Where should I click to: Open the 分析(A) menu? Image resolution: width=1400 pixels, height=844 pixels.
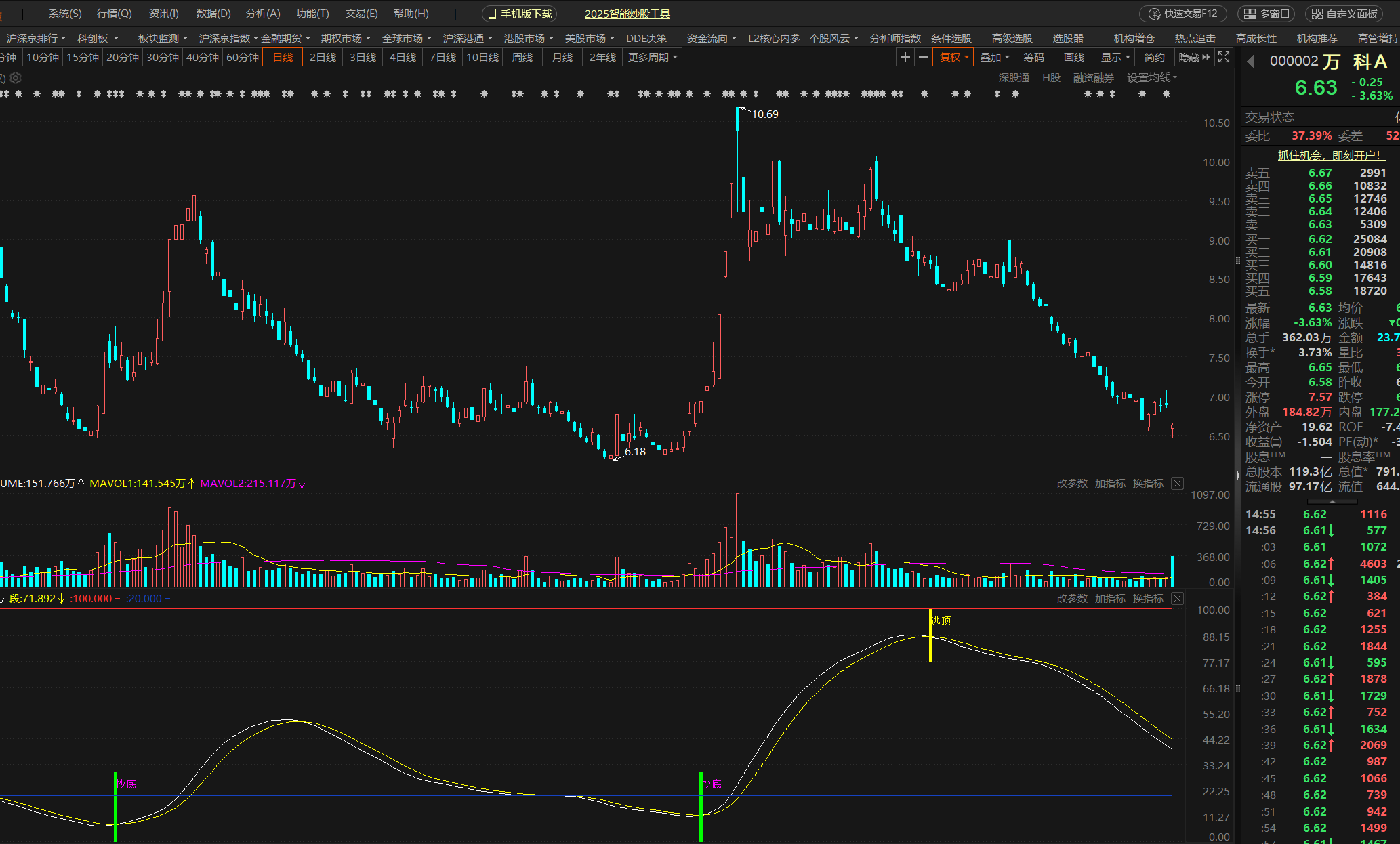click(x=263, y=14)
